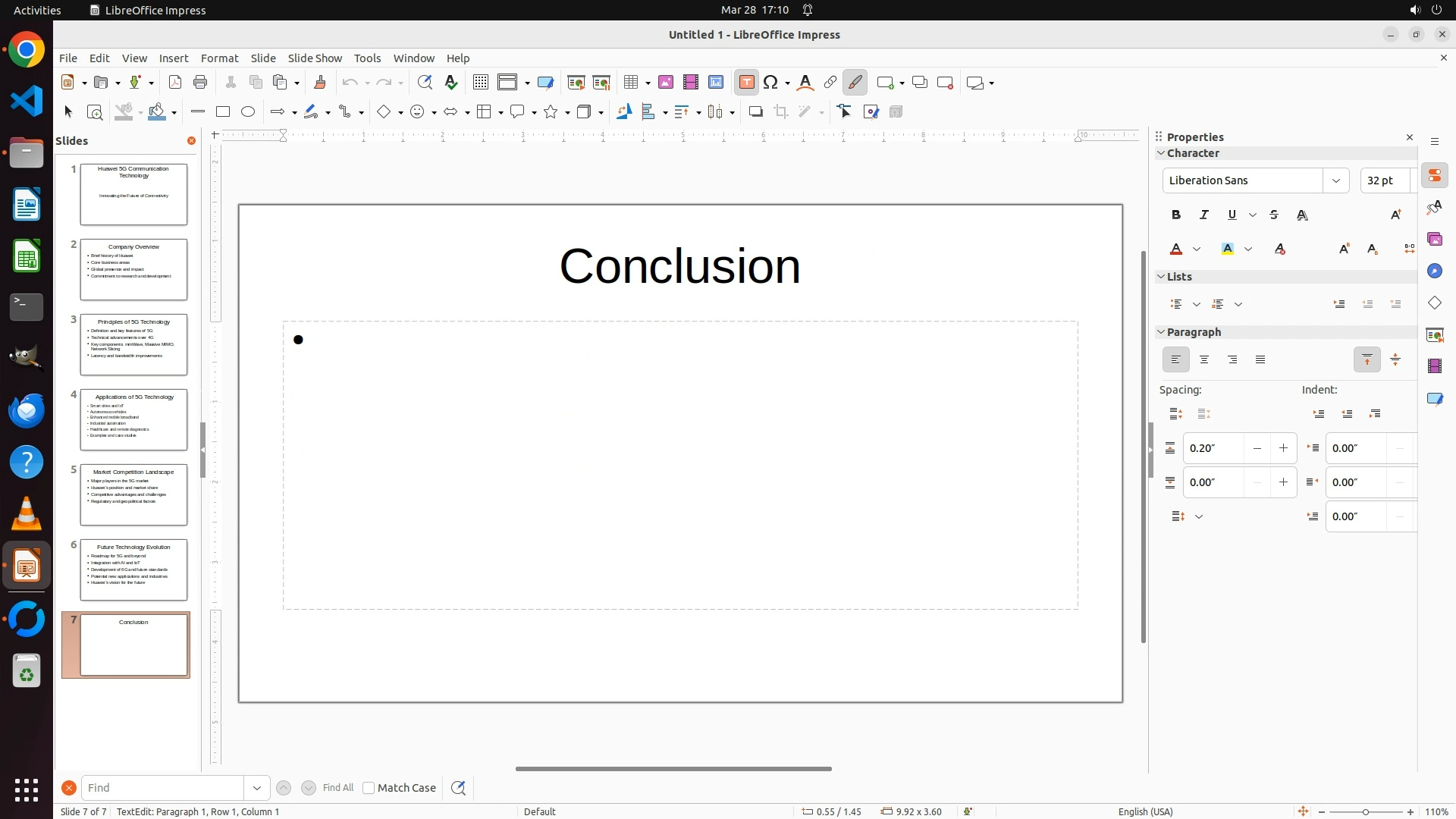Click the Insert Image icon
Image resolution: width=1456 pixels, height=819 pixels.
[666, 83]
